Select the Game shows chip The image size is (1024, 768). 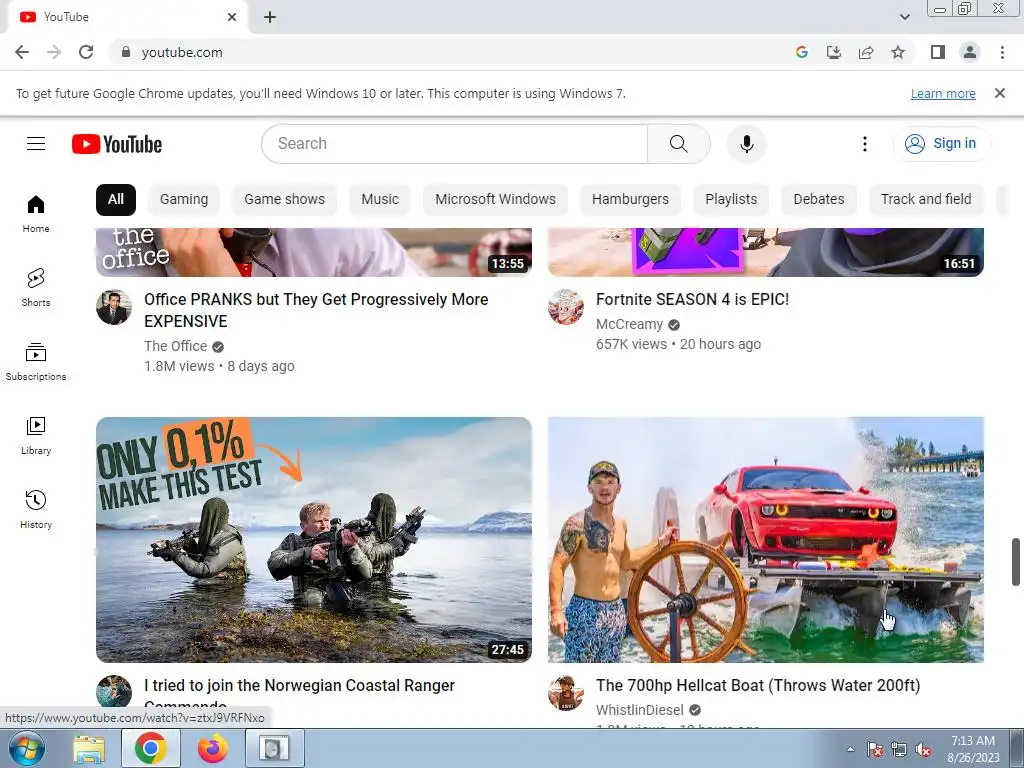pos(284,199)
